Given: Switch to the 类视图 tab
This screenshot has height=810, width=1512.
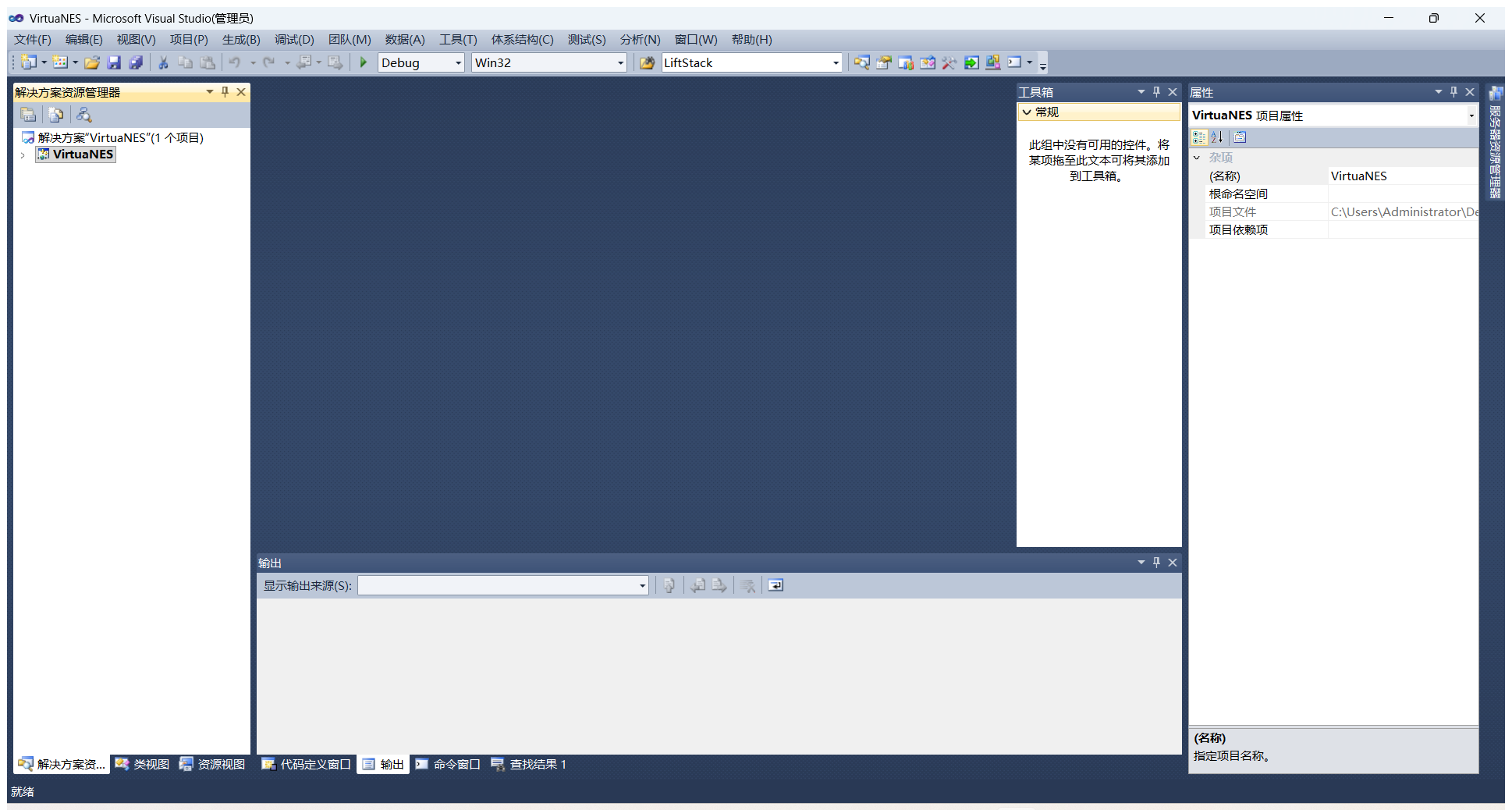Looking at the screenshot, I should tap(143, 764).
